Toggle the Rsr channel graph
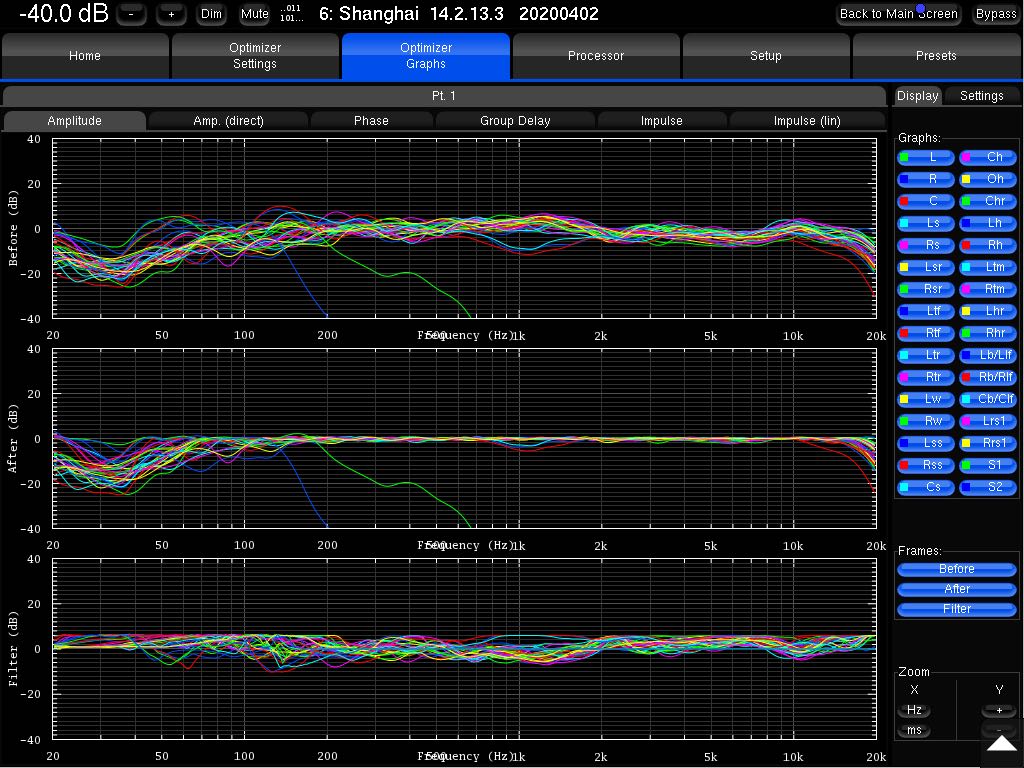 point(926,289)
